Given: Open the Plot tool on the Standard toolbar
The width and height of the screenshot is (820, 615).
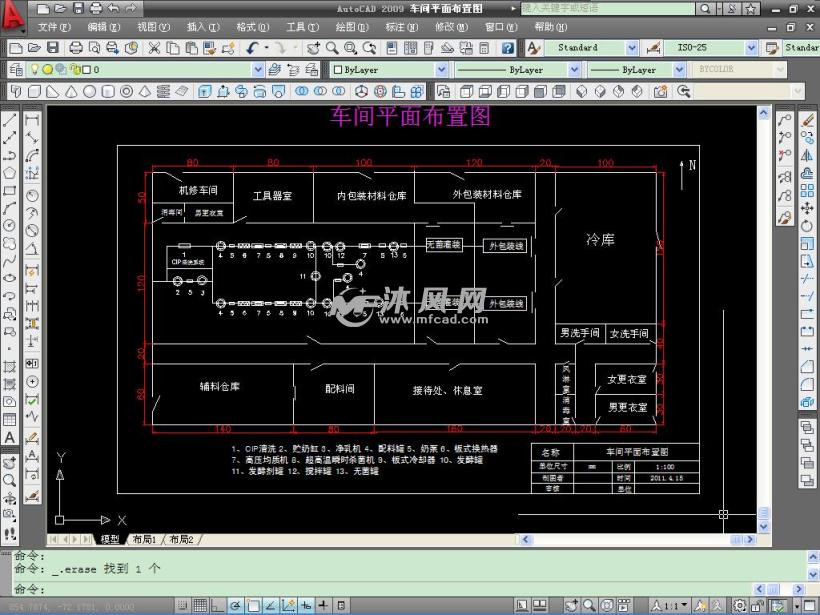Looking at the screenshot, I should coord(76,47).
